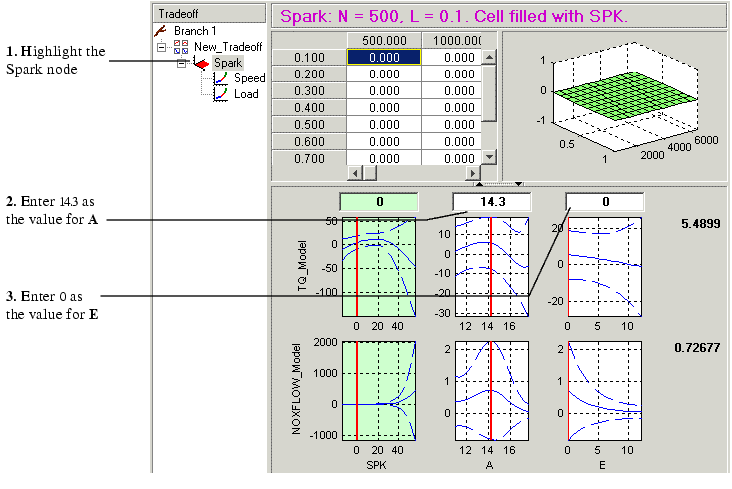Click the red Spark table icon
Viewport: 732px width, 489px height.
click(202, 63)
